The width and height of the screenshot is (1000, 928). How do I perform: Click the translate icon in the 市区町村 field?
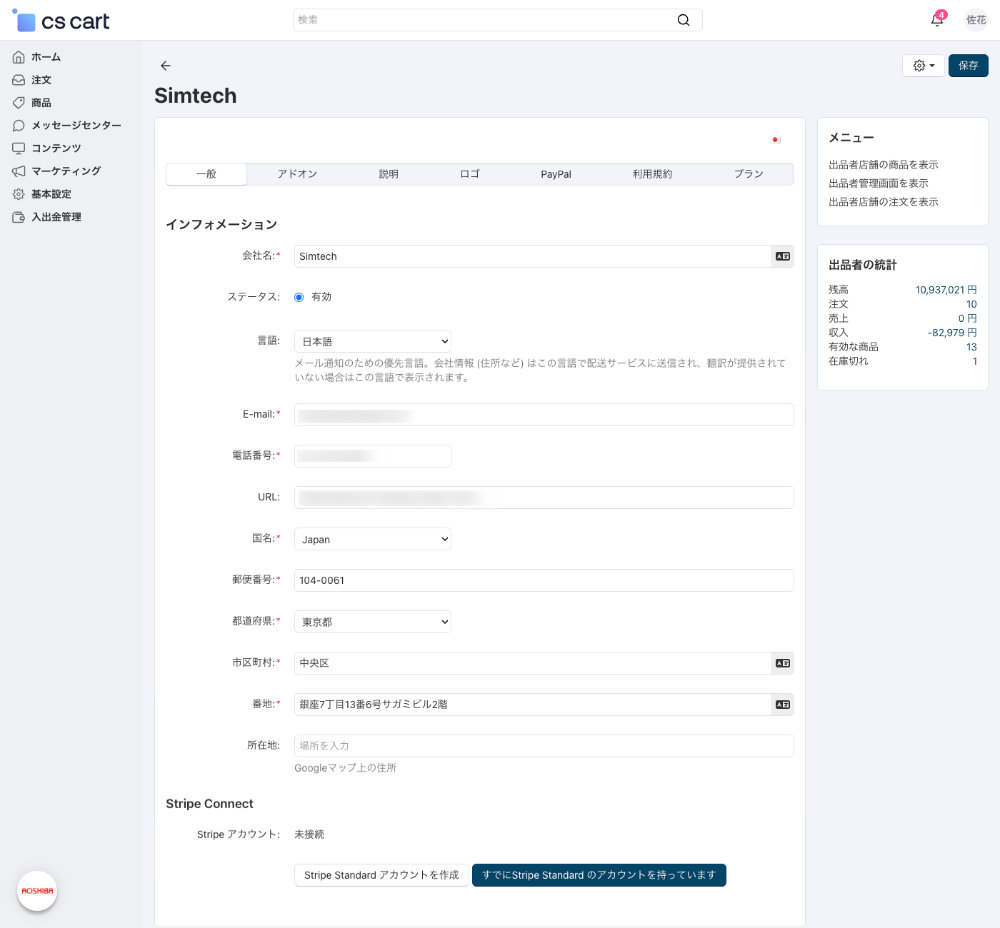coord(782,663)
